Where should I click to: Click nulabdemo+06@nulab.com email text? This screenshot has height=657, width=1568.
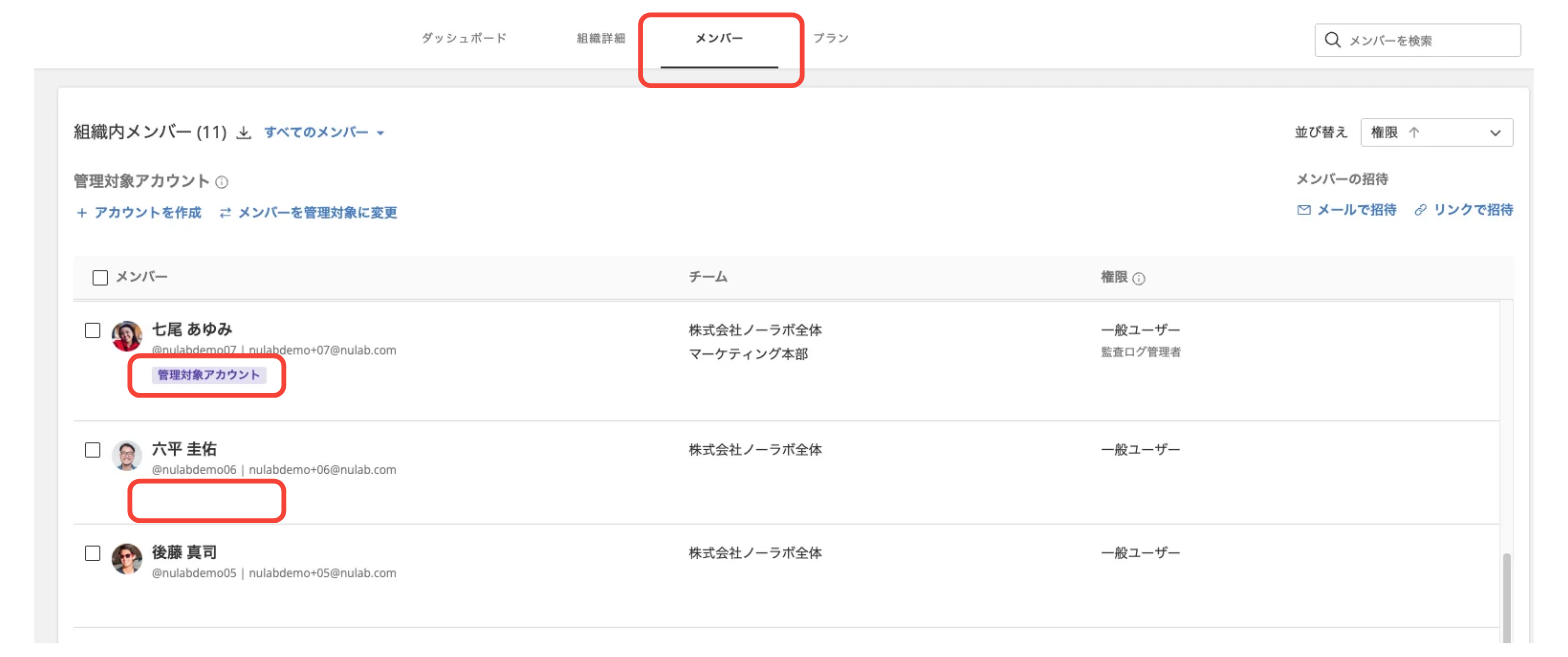323,469
